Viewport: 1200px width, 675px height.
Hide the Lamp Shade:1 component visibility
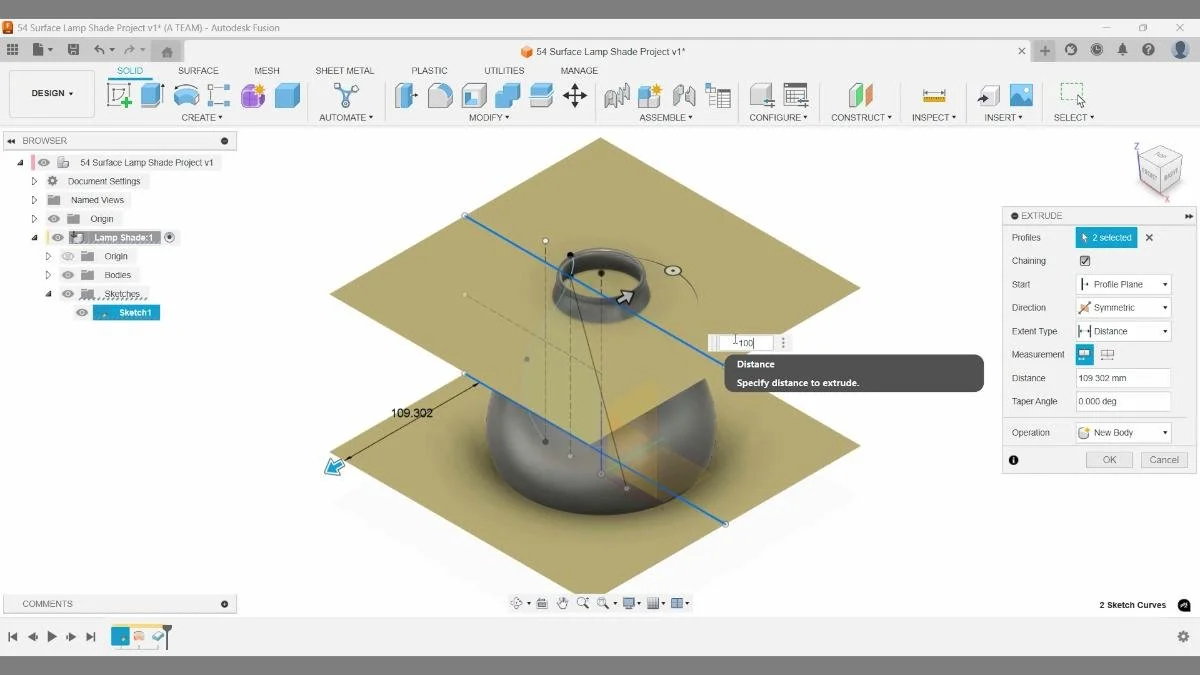[x=57, y=237]
